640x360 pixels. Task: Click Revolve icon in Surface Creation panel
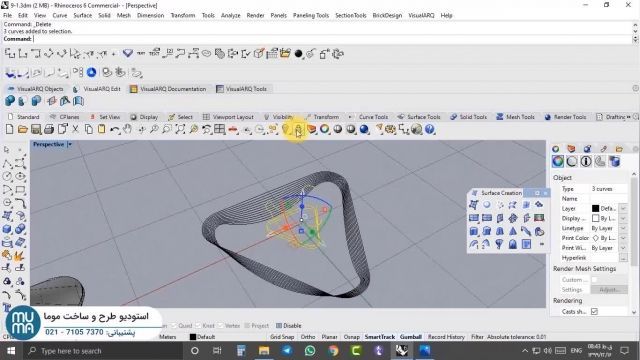(x=499, y=244)
